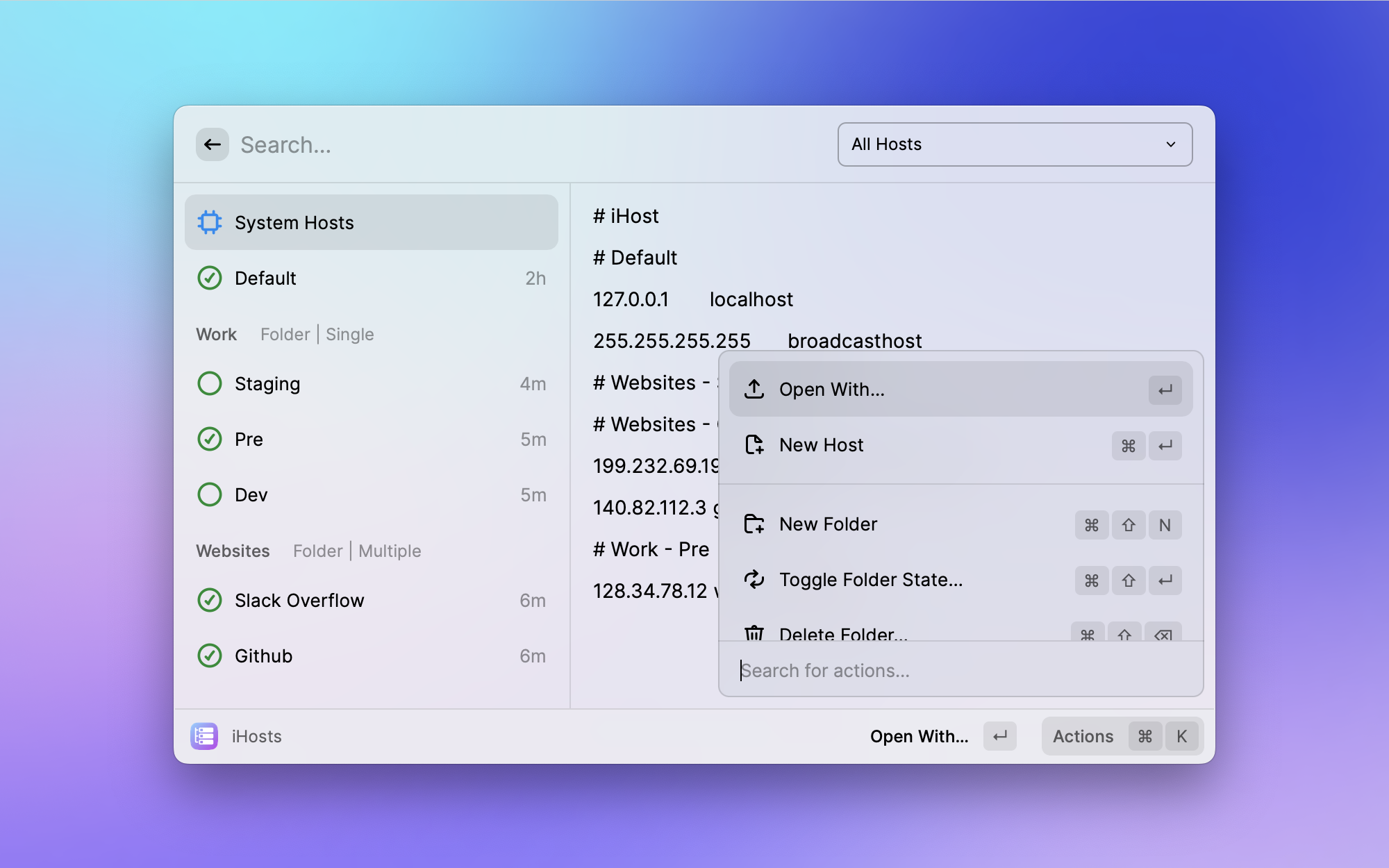The height and width of the screenshot is (868, 1389).
Task: Click the Open With upload icon
Action: (x=754, y=389)
